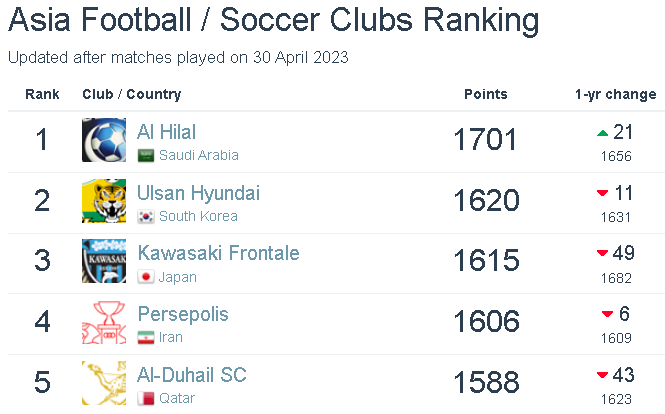Image resolution: width=665 pixels, height=414 pixels.
Task: Open the Al Hilal club link
Action: tap(167, 132)
